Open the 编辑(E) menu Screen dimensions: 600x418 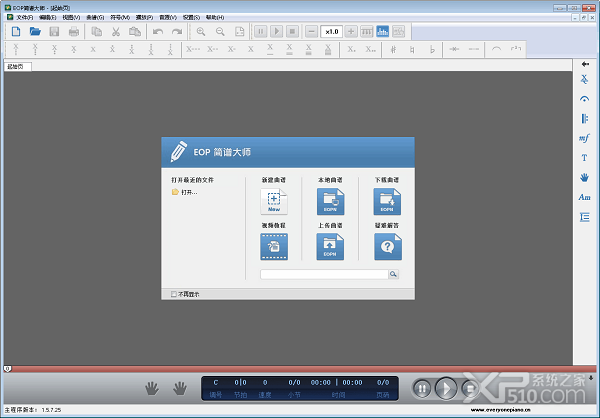[47, 18]
